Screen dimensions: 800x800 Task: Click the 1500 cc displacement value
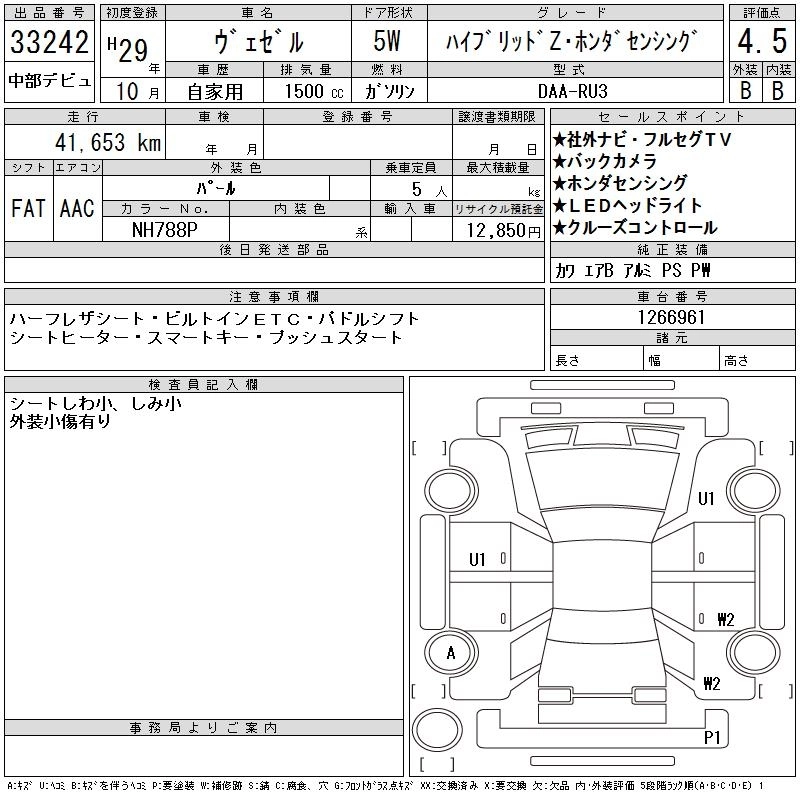(x=314, y=91)
